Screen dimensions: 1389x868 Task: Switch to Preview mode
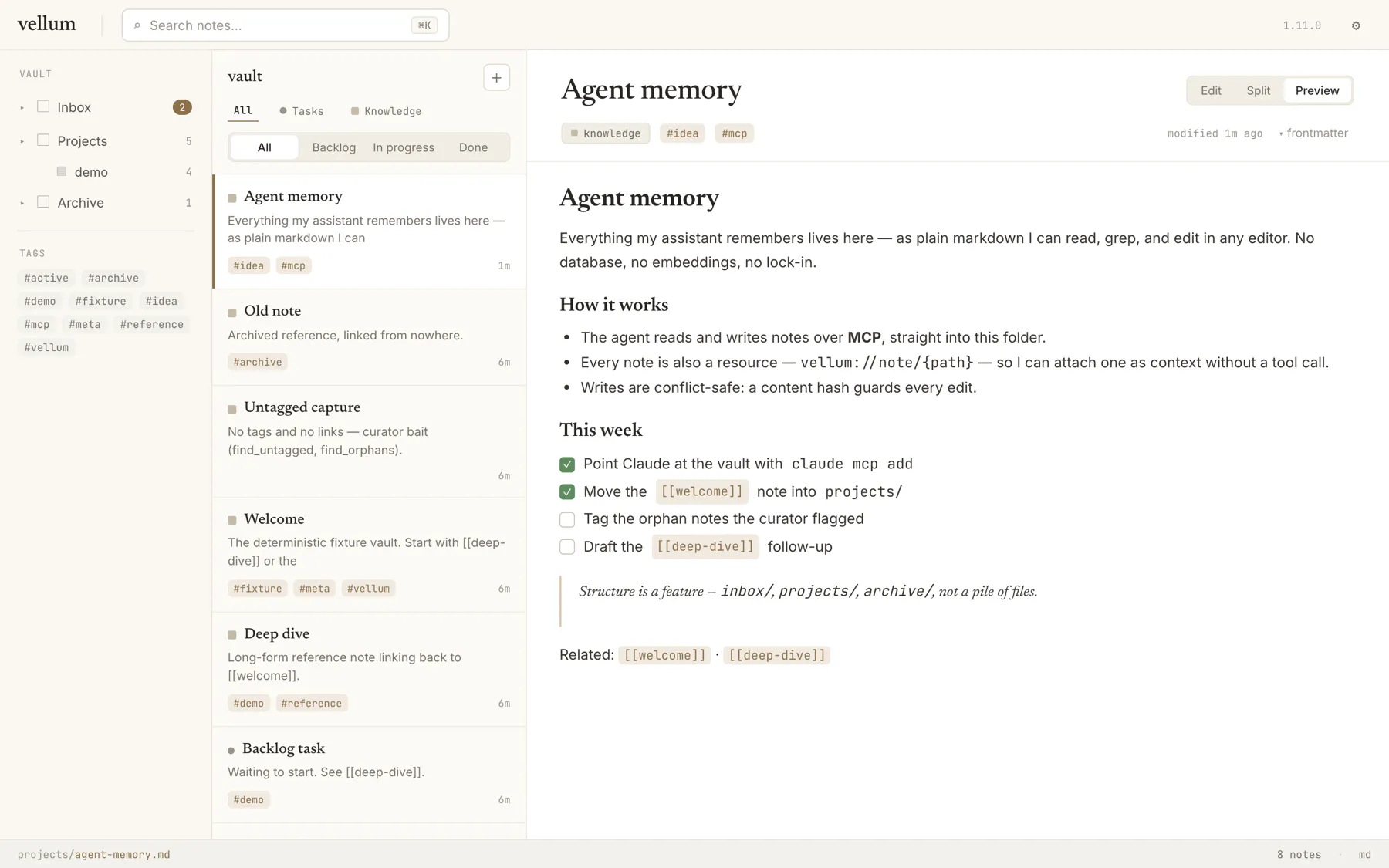(1317, 90)
